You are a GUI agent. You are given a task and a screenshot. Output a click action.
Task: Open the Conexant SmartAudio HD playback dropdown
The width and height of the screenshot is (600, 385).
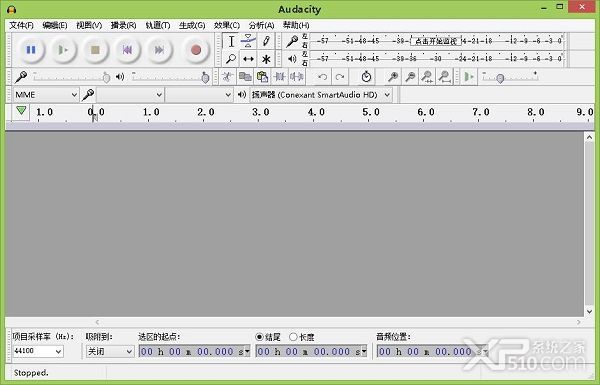point(321,95)
